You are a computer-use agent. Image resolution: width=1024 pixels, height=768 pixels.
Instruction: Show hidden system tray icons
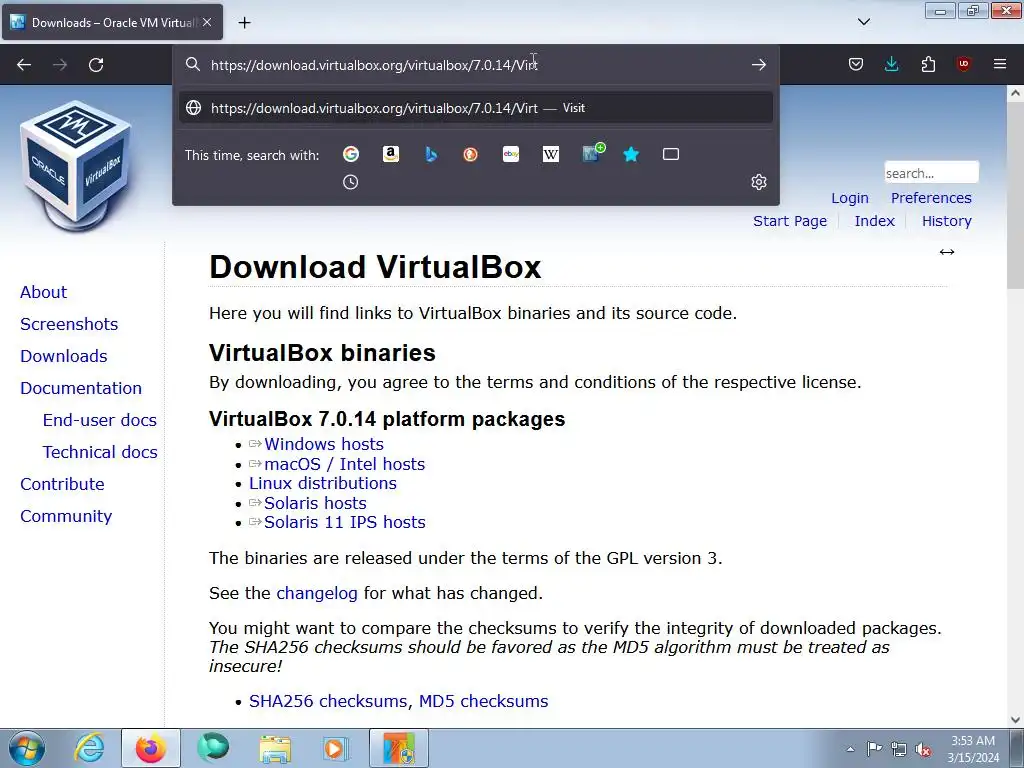(x=850, y=749)
